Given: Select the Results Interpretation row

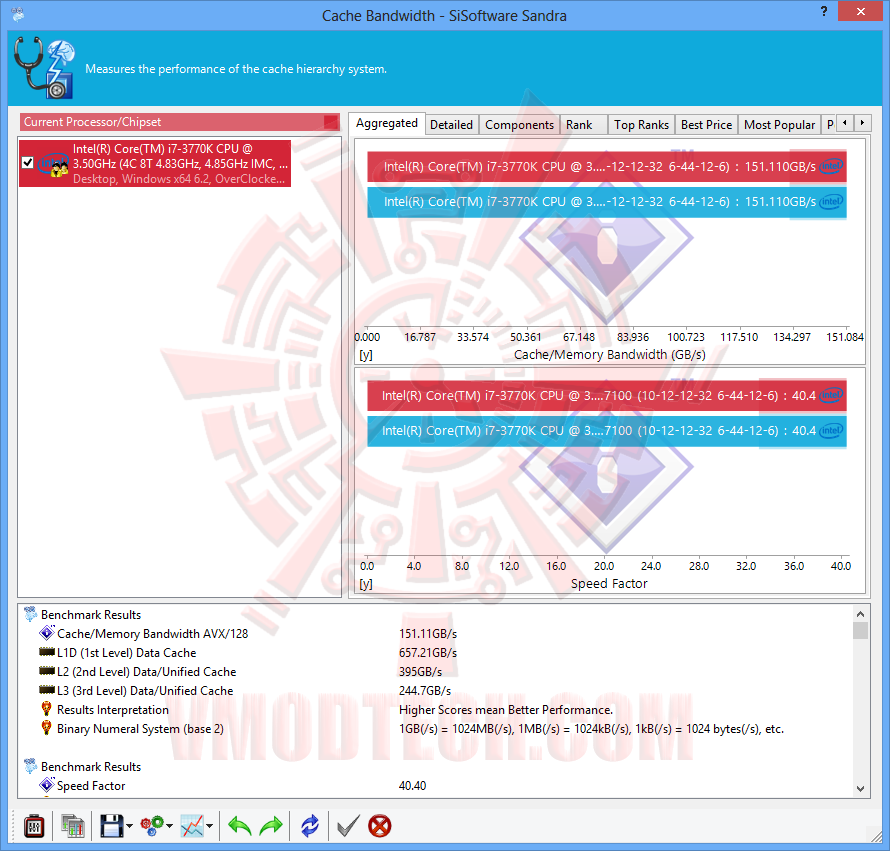Looking at the screenshot, I should 113,710.
